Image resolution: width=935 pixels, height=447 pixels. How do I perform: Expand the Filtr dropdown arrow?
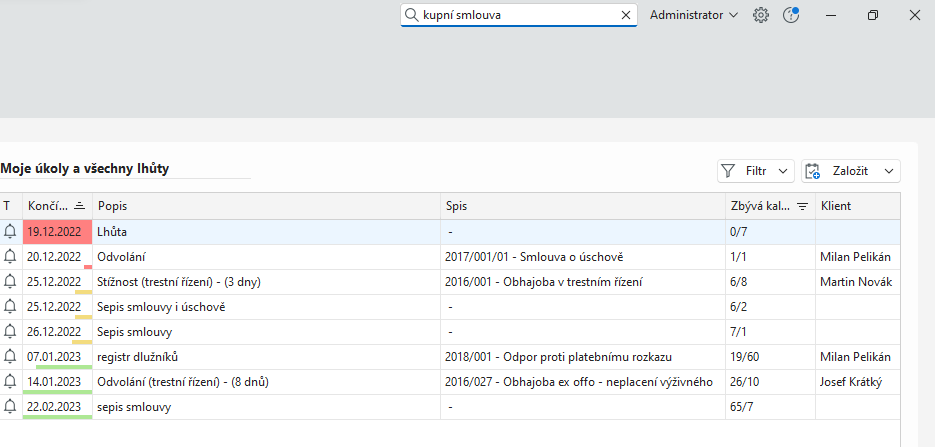pyautogui.click(x=783, y=171)
